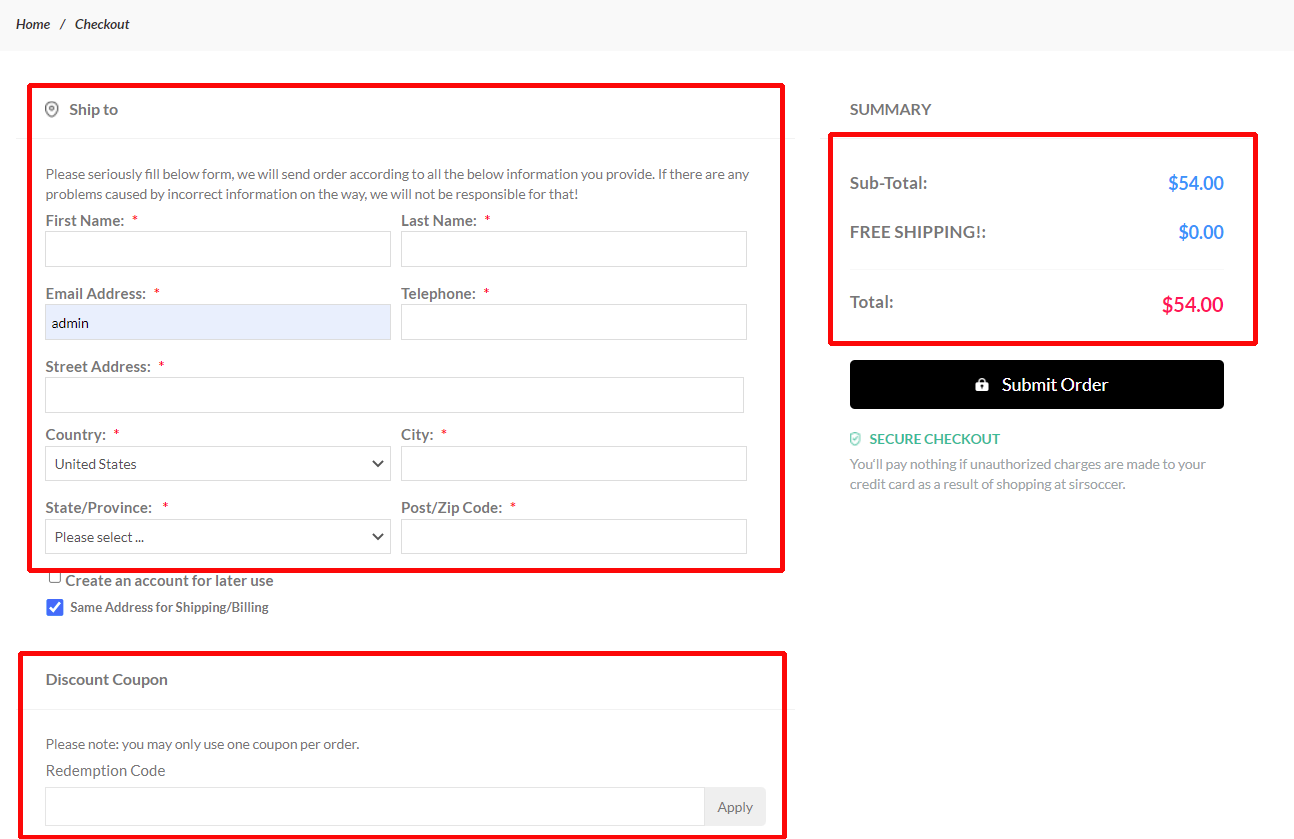Select the Post/Zip Code field

(x=573, y=537)
